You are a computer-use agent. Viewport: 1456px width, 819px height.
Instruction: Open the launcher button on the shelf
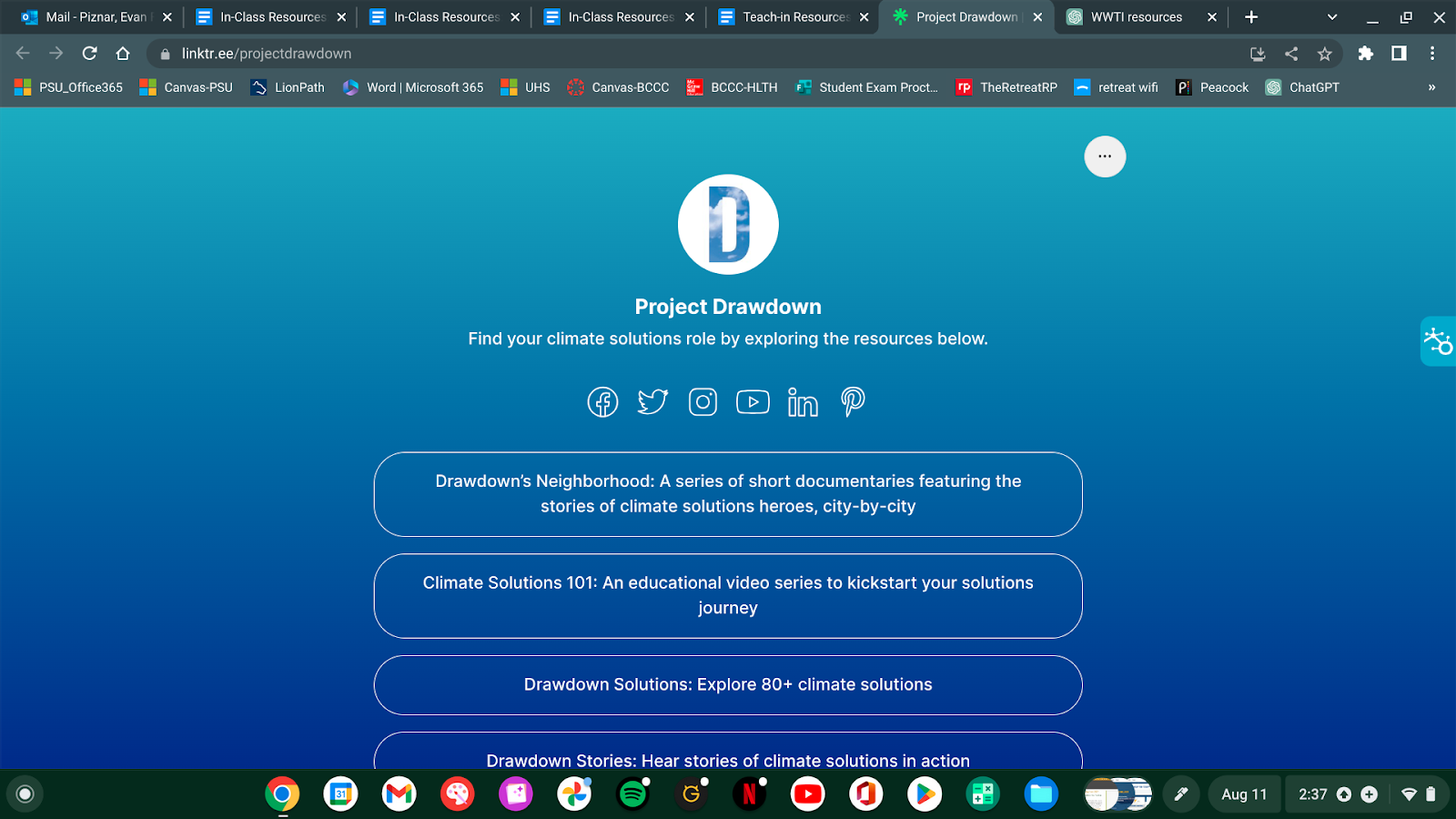[25, 794]
